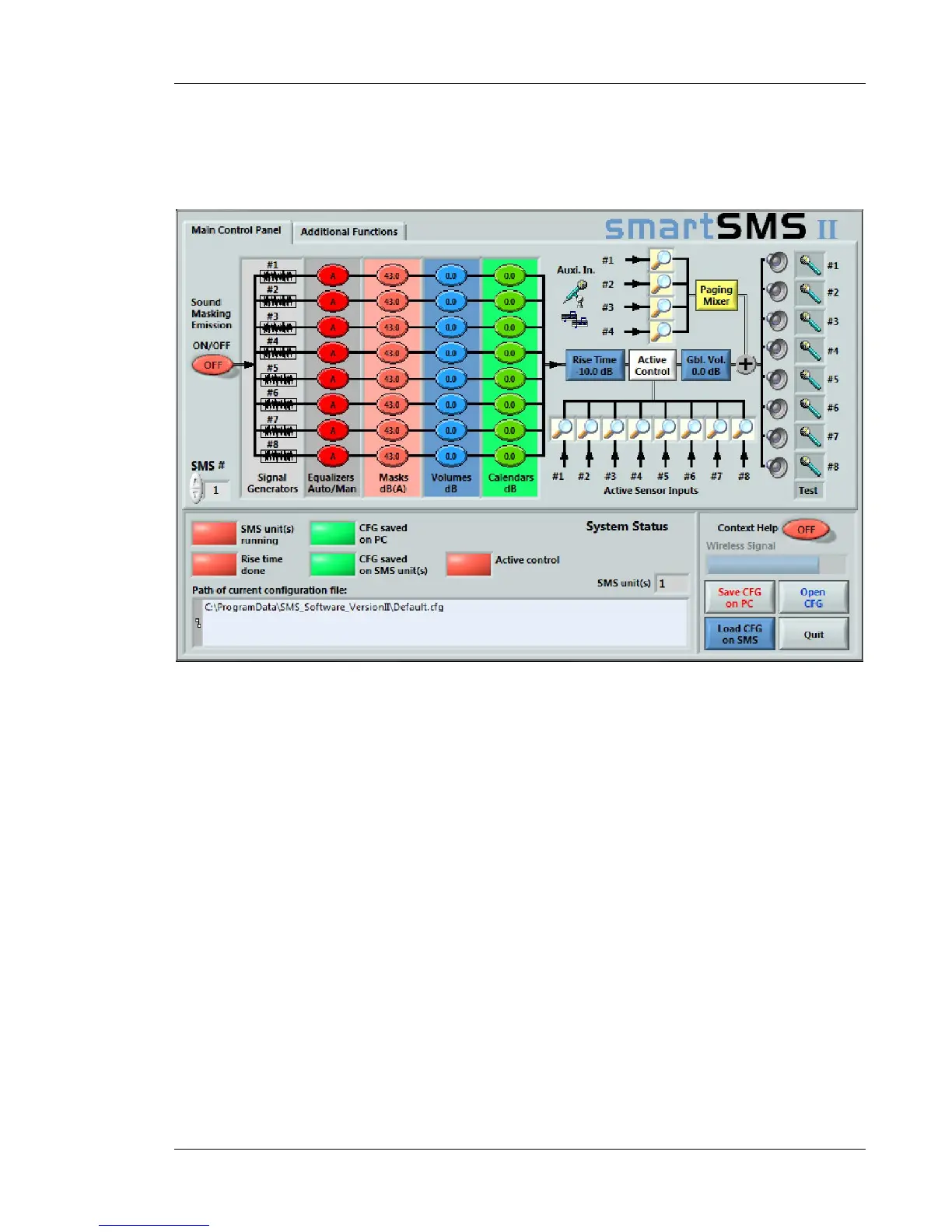952x1232 pixels.
Task: Inspect auxiliary input #2 magnifier
Action: tap(661, 284)
